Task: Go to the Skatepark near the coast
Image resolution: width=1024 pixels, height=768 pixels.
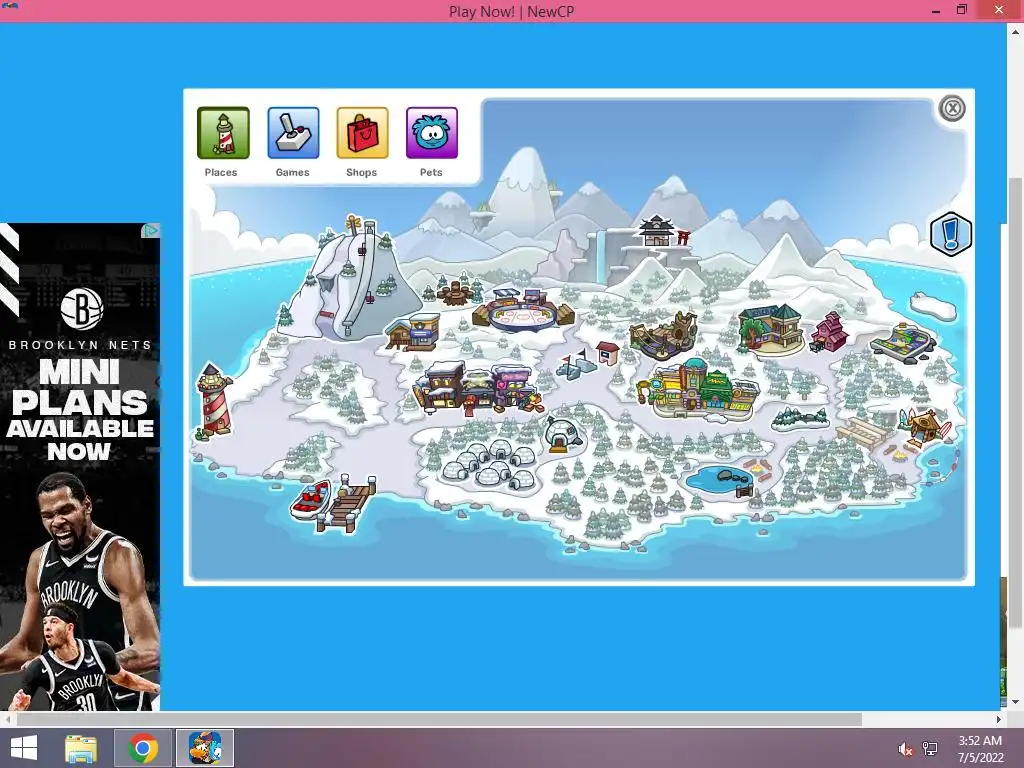Action: 904,342
